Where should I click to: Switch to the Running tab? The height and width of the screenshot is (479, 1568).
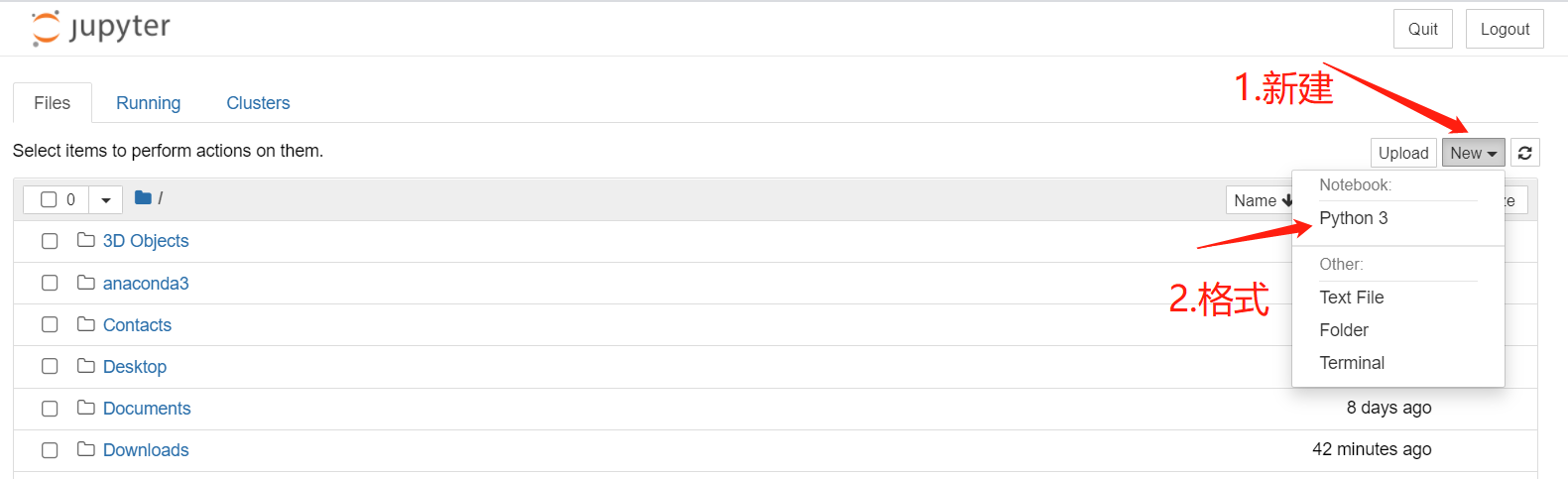[x=148, y=103]
